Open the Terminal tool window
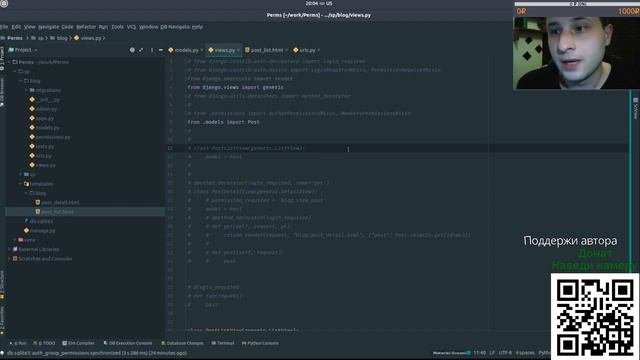 tap(223, 343)
